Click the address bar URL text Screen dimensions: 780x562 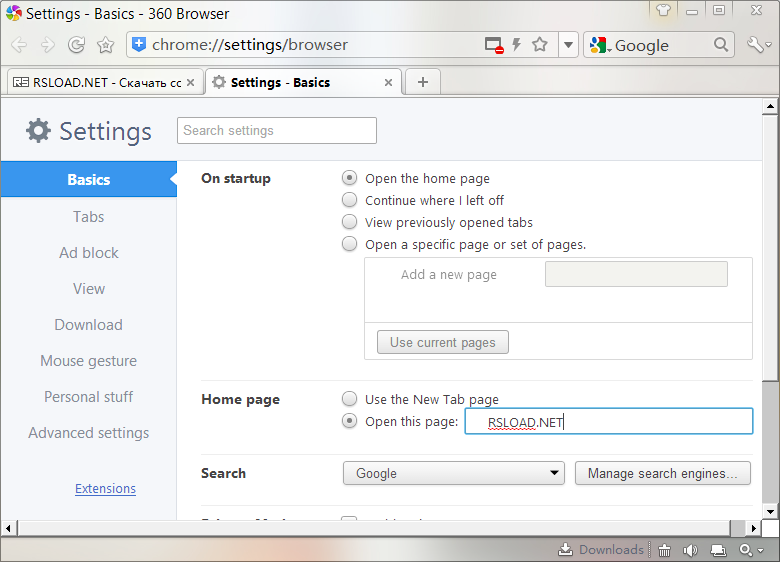point(250,45)
